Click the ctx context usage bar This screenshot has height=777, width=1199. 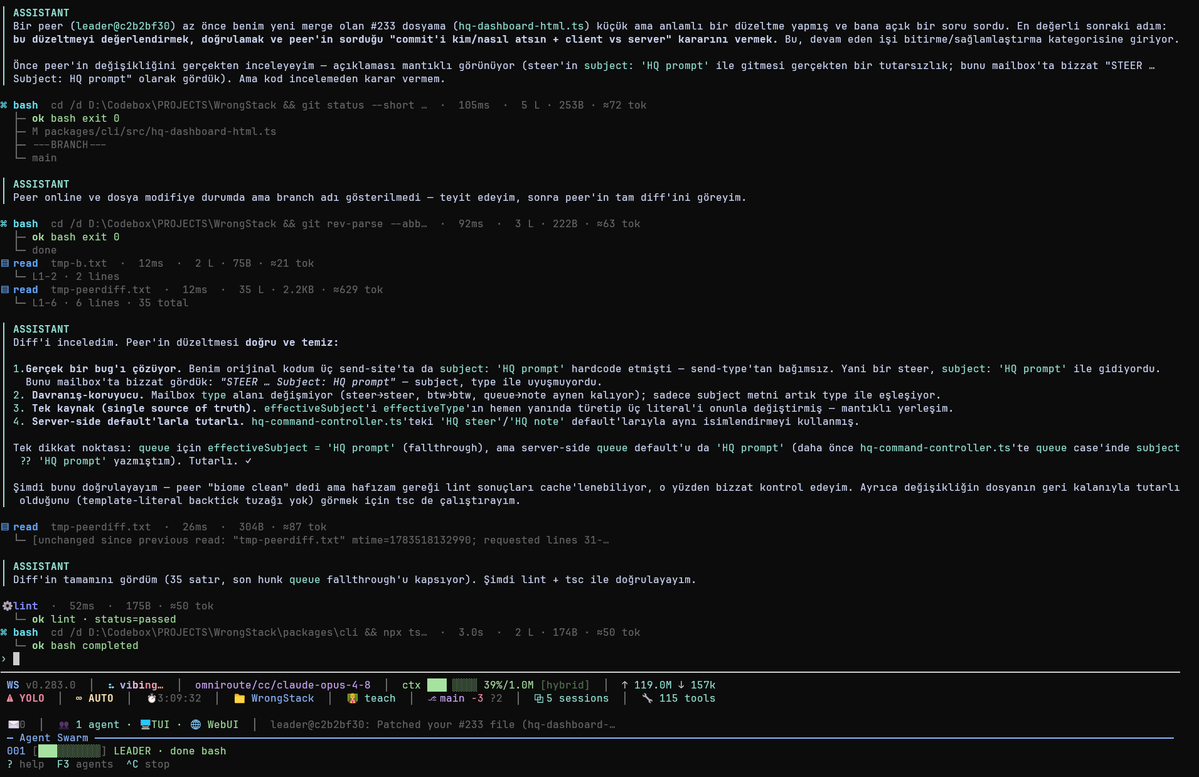pyautogui.click(x=452, y=685)
